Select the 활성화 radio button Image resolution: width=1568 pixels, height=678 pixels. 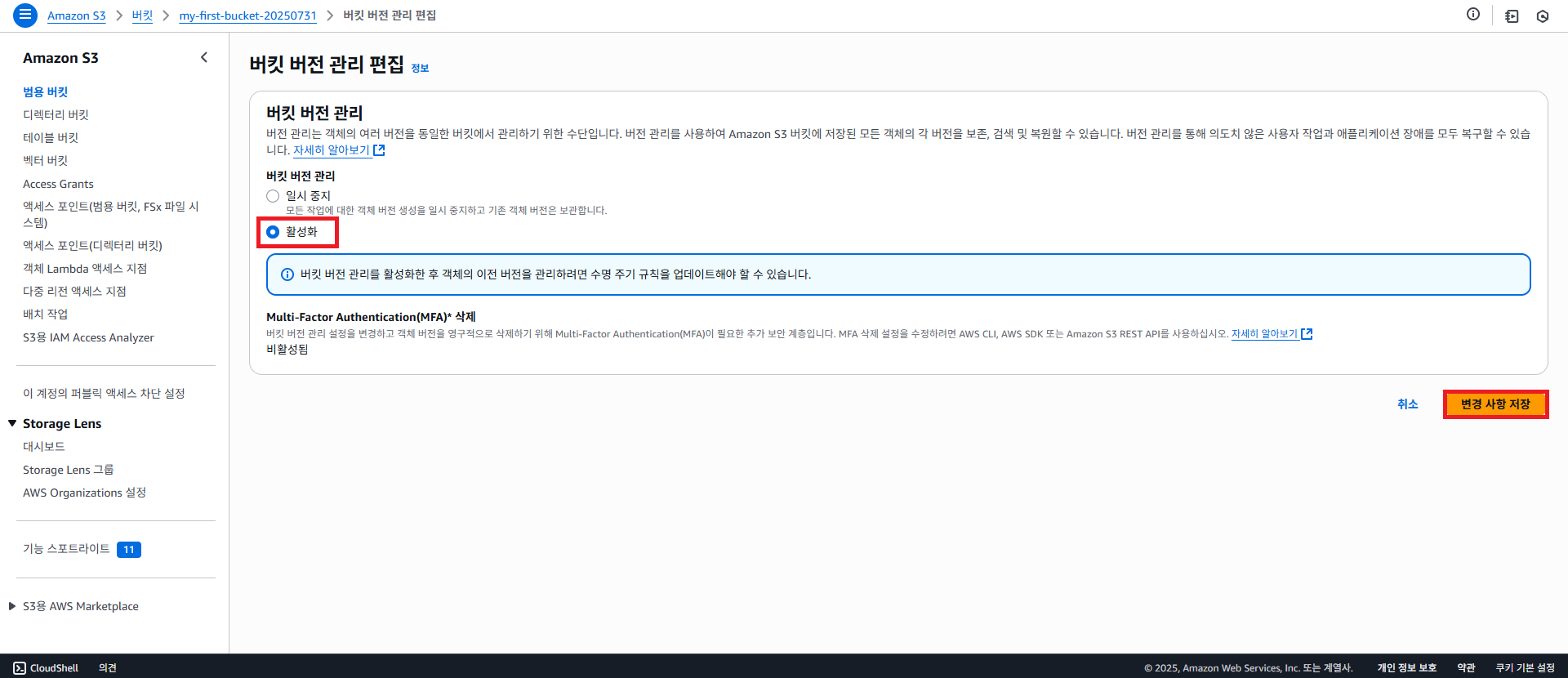tap(273, 232)
